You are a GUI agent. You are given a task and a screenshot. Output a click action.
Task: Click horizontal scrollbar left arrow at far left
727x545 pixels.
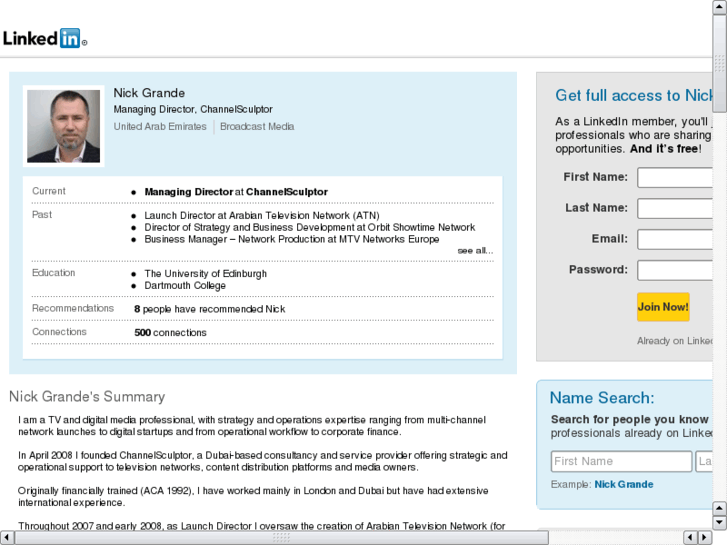[7, 538]
